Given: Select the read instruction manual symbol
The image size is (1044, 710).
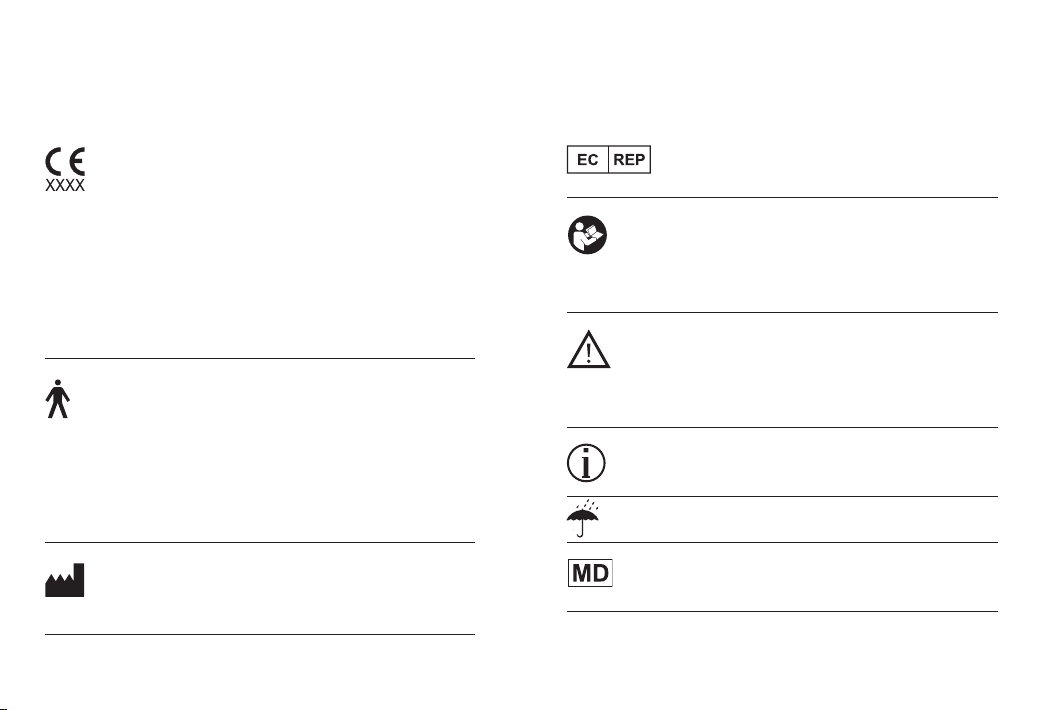Looking at the screenshot, I should (587, 235).
